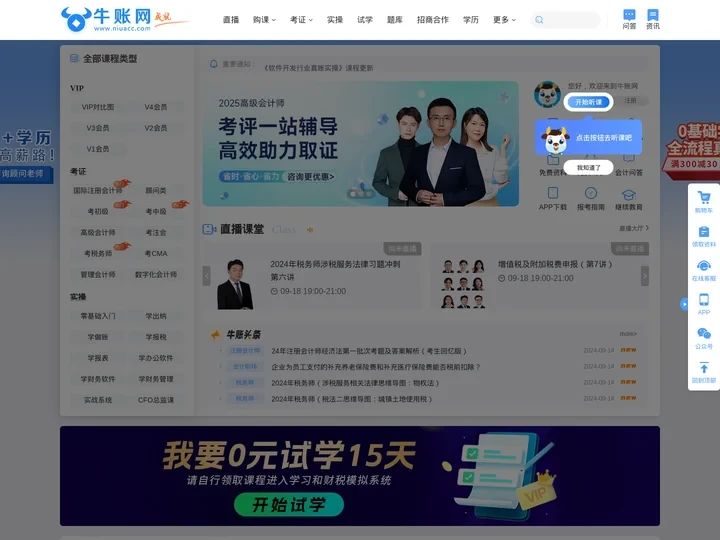Open 招商合作 in the top menu
Viewport: 720px width, 540px height.
[x=433, y=20]
